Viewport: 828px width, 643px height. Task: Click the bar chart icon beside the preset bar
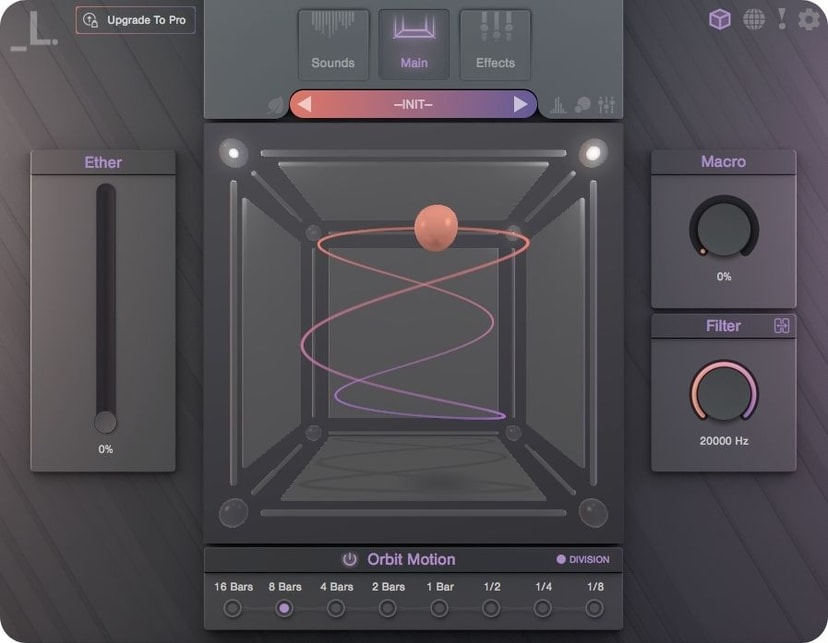tap(558, 105)
